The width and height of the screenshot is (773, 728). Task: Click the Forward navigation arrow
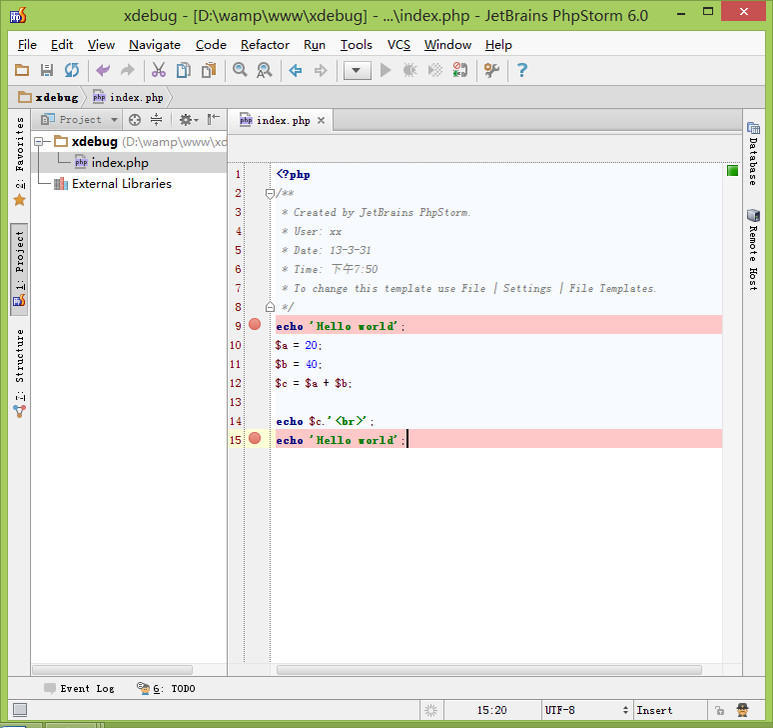pyautogui.click(x=320, y=70)
